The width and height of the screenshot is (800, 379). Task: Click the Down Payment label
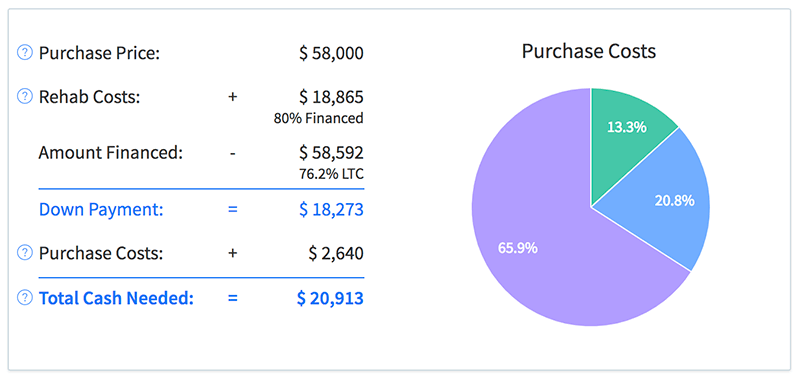101,210
